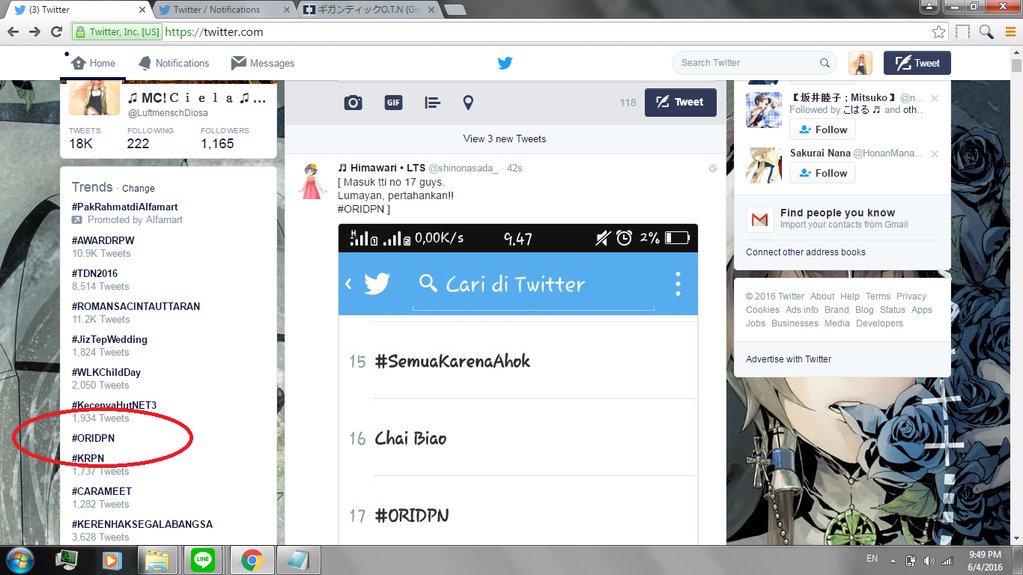This screenshot has height=575, width=1023.
Task: Open LINE from the taskbar
Action: [x=203, y=560]
